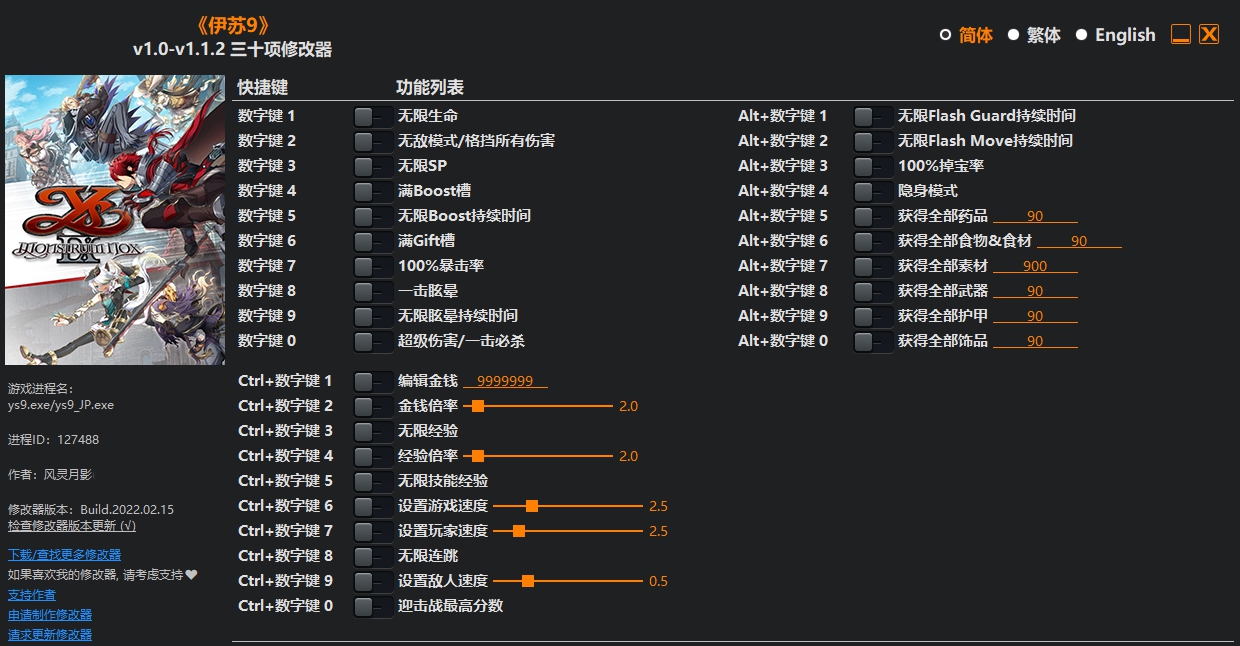The image size is (1240, 646).
Task: Click the 9999999 money value field
Action: (x=505, y=380)
